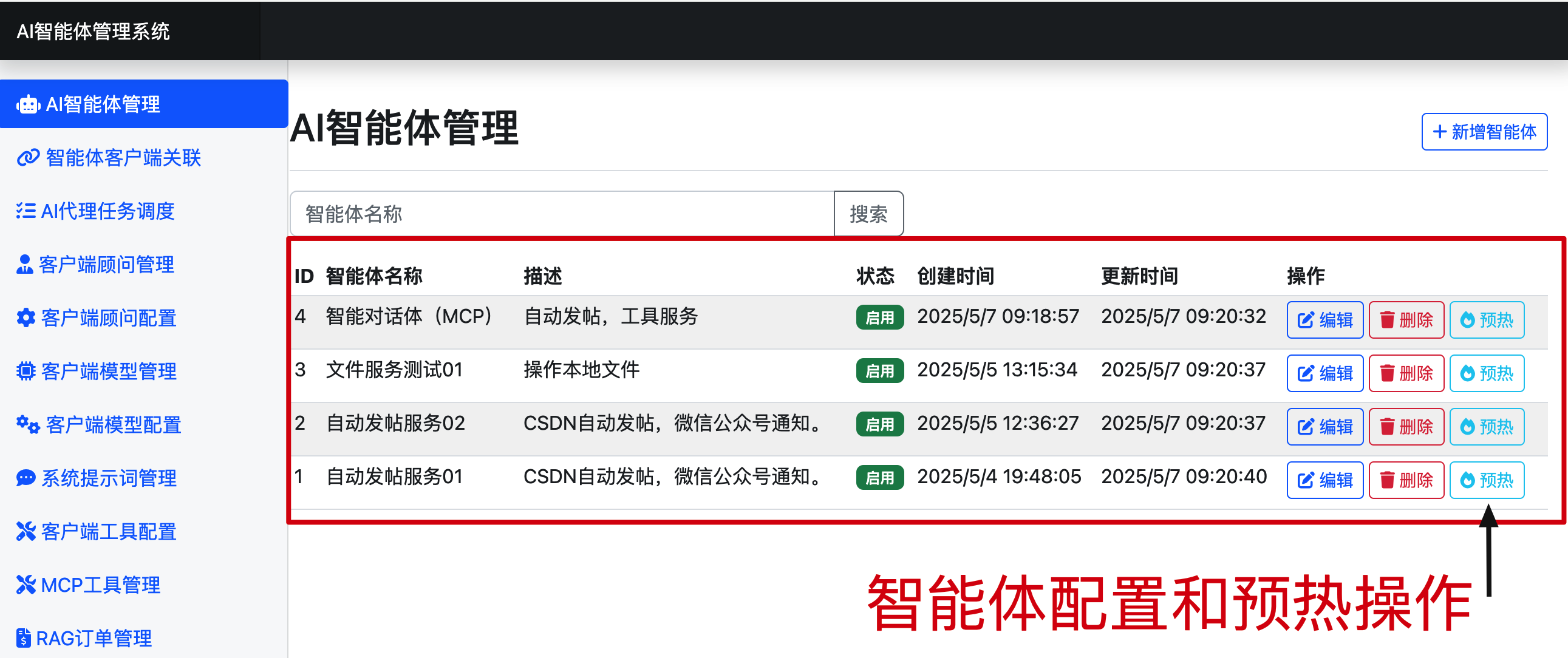The height and width of the screenshot is (658, 1568).
Task: Click the flame icon in row 智能对话体（MCP）
Action: coord(1468,321)
